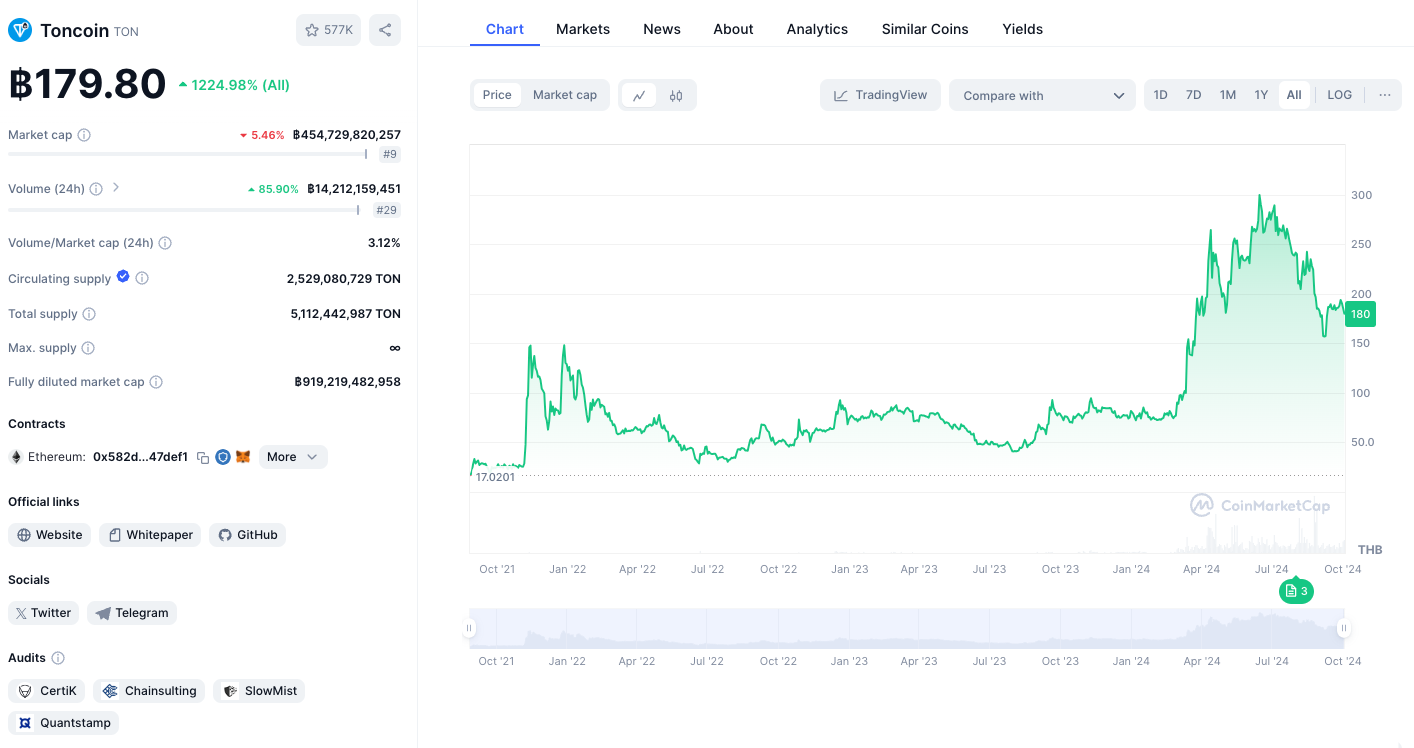1414x748 pixels.
Task: Click the Total supply info icon
Action: click(89, 314)
